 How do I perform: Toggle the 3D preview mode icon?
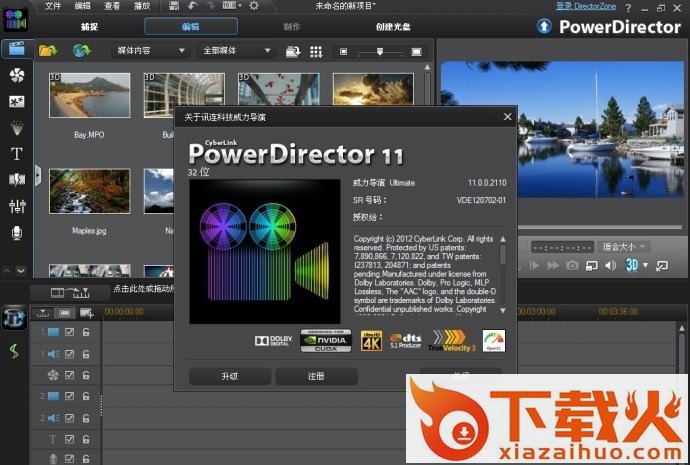pyautogui.click(x=631, y=265)
